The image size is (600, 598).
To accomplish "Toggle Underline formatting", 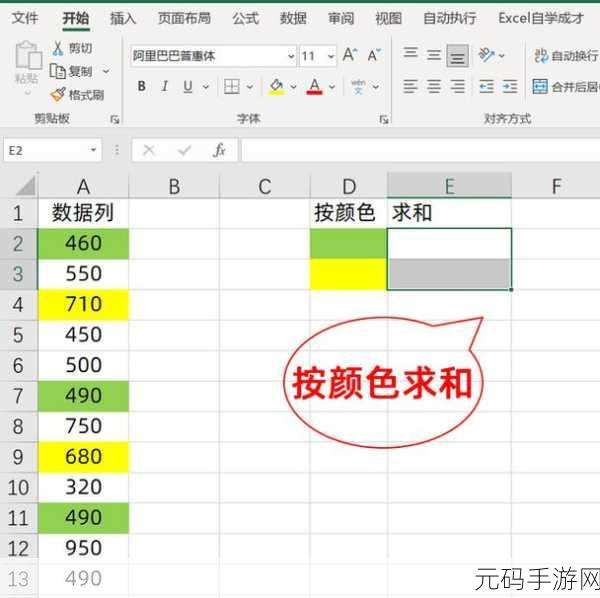I will coord(188,86).
